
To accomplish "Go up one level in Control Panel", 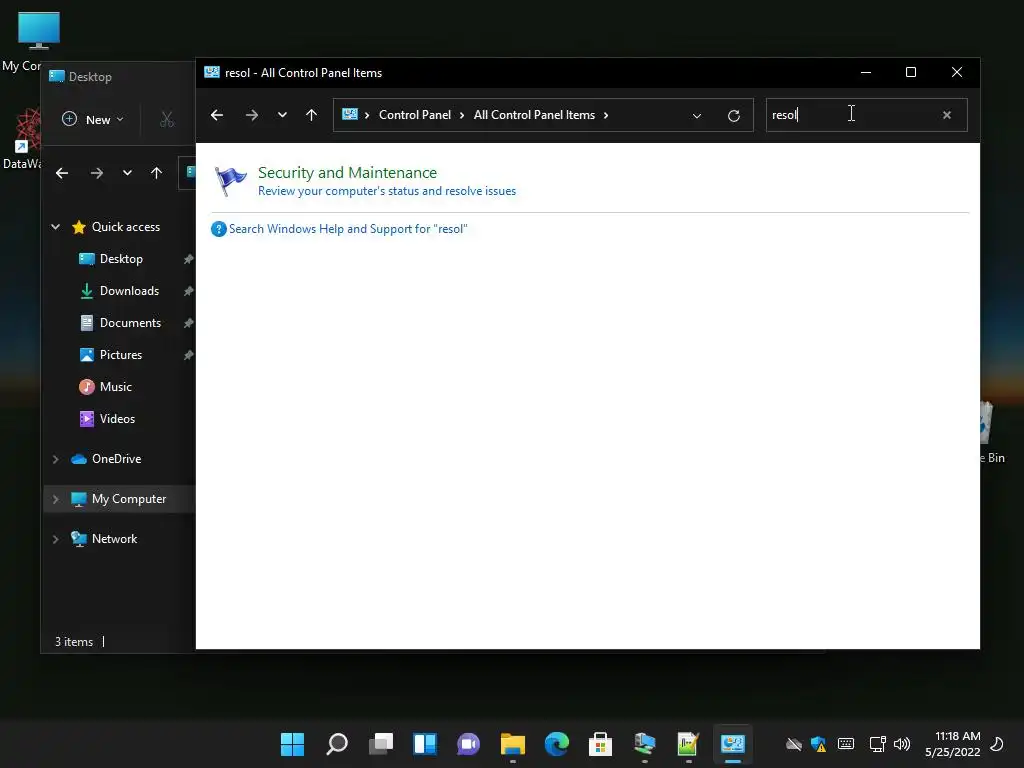I will [312, 116].
